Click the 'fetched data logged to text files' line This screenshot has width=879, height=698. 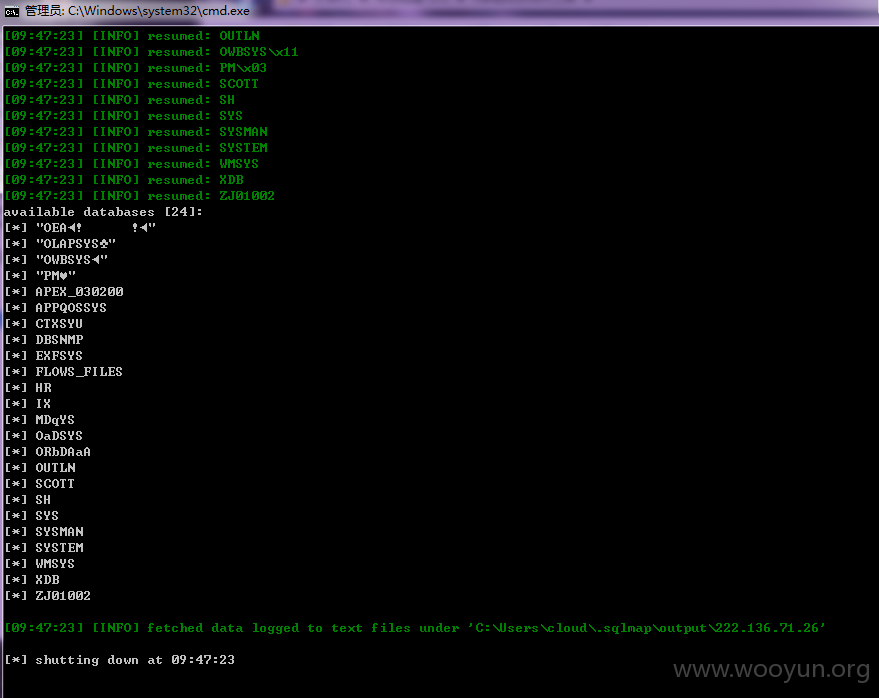coord(415,628)
